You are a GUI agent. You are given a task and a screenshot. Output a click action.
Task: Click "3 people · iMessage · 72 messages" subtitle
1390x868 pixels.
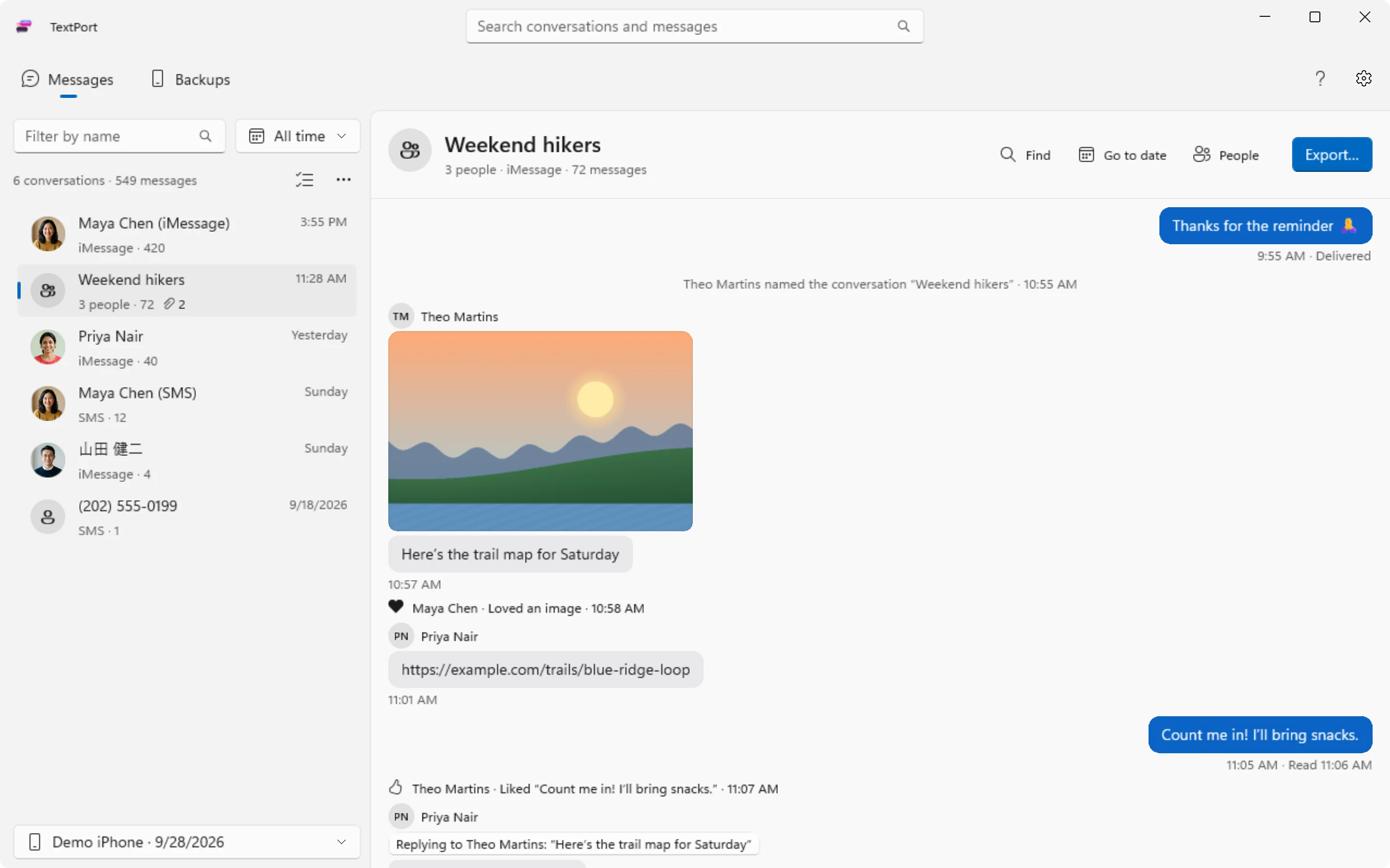[x=545, y=169]
